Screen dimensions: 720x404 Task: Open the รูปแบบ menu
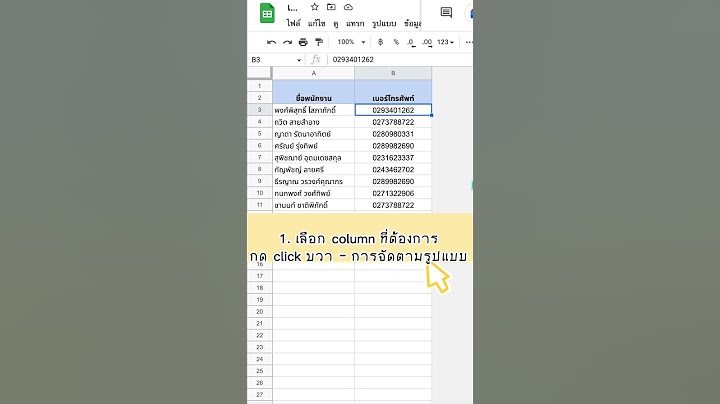[x=384, y=23]
